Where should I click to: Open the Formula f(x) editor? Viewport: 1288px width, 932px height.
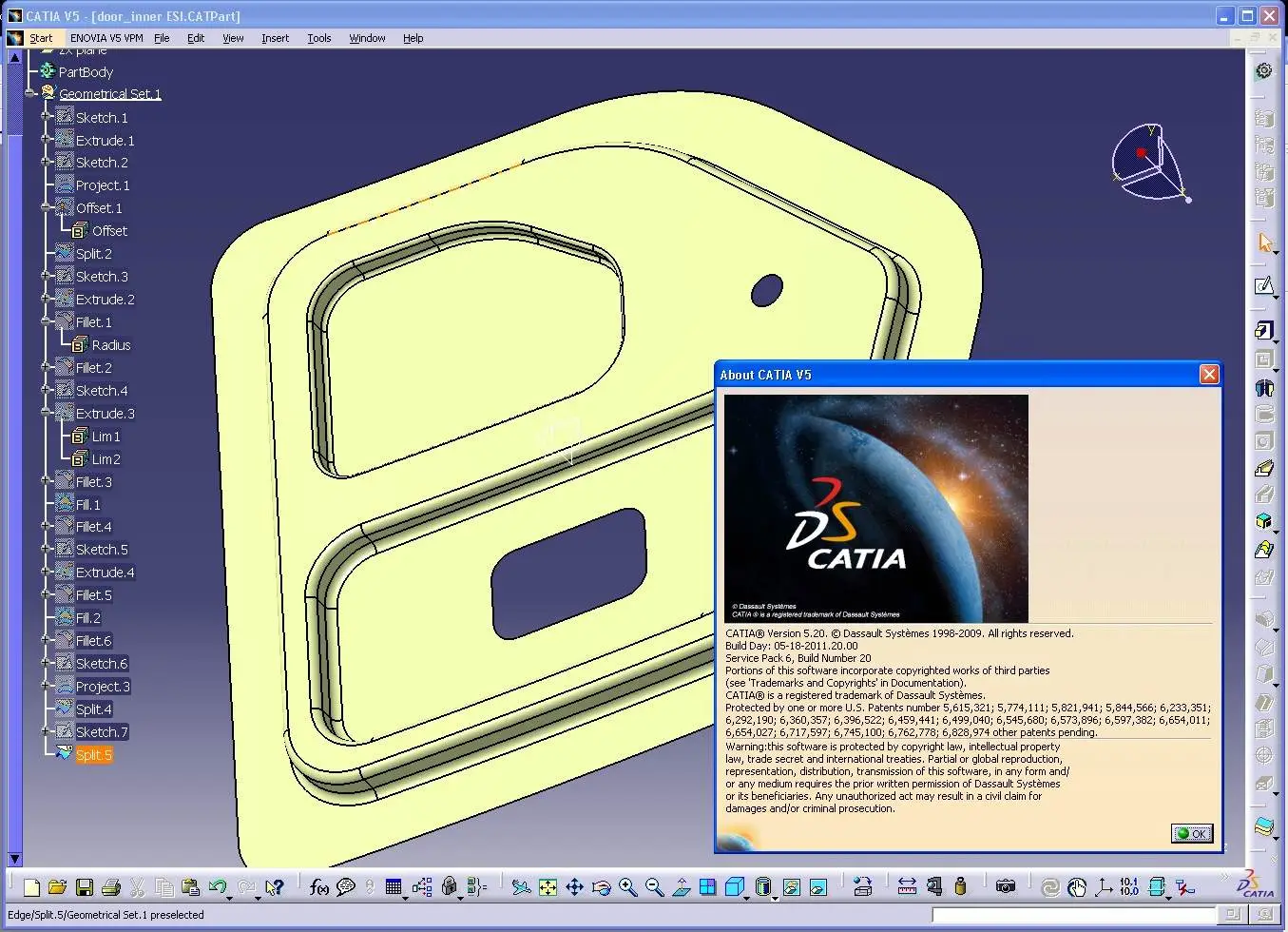pyautogui.click(x=319, y=887)
